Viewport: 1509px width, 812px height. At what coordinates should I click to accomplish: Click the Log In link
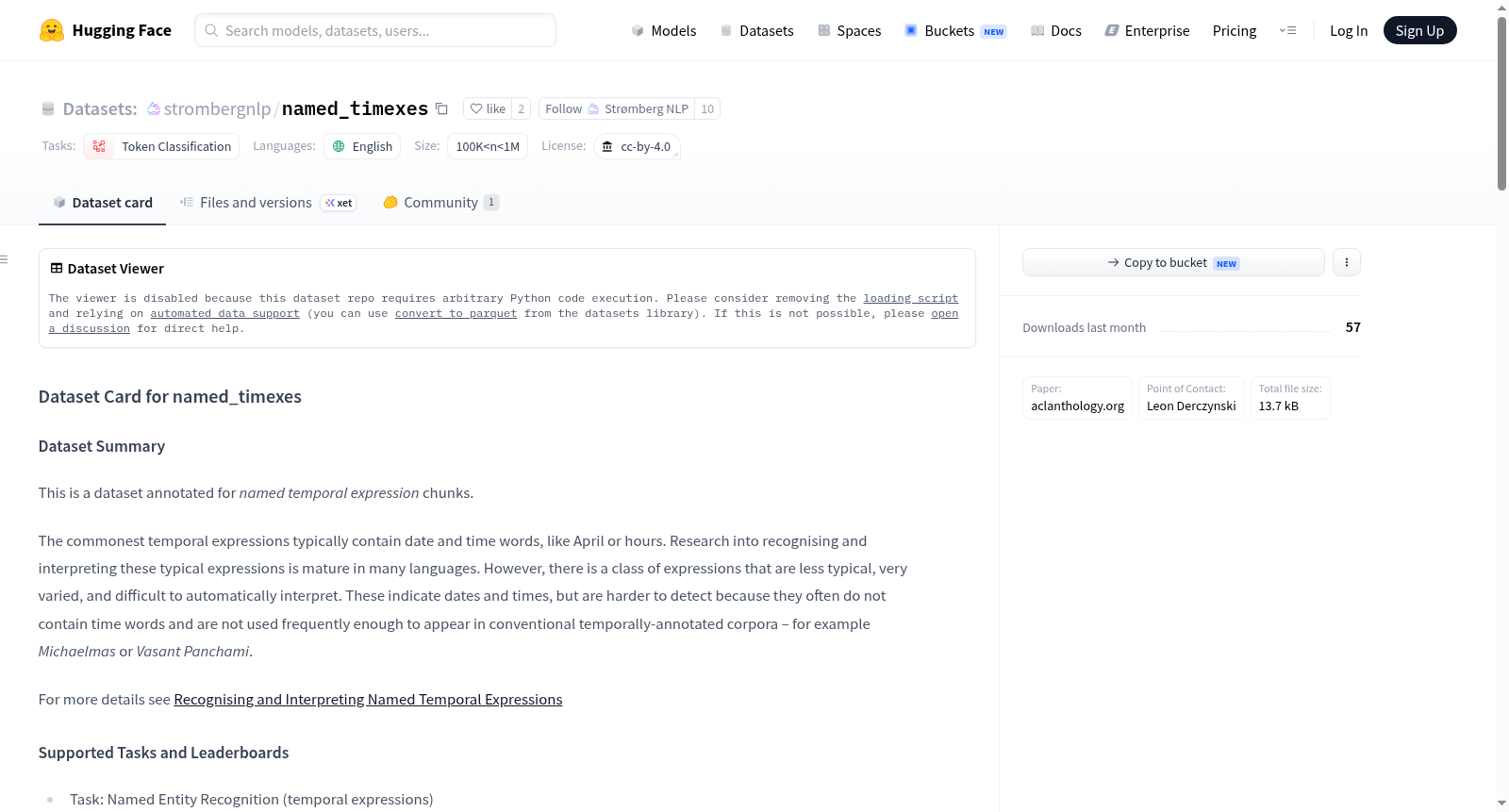pos(1349,30)
